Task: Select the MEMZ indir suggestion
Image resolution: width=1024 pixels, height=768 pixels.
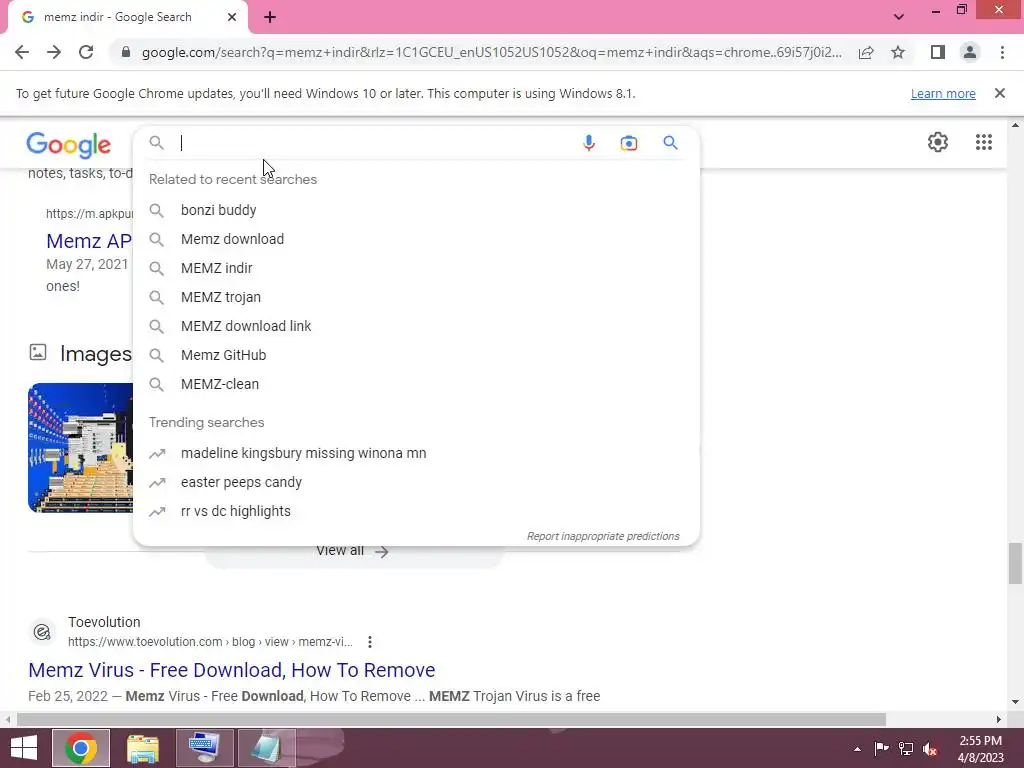Action: click(x=416, y=268)
